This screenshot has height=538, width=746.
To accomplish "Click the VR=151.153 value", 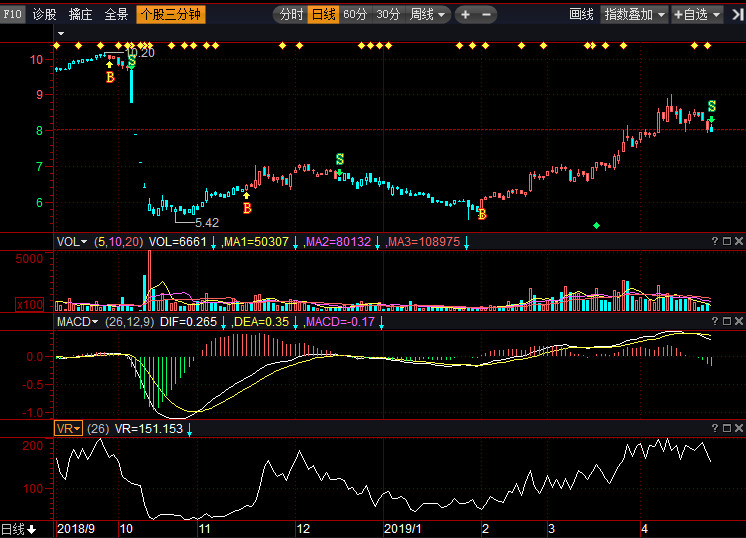I will (x=149, y=429).
